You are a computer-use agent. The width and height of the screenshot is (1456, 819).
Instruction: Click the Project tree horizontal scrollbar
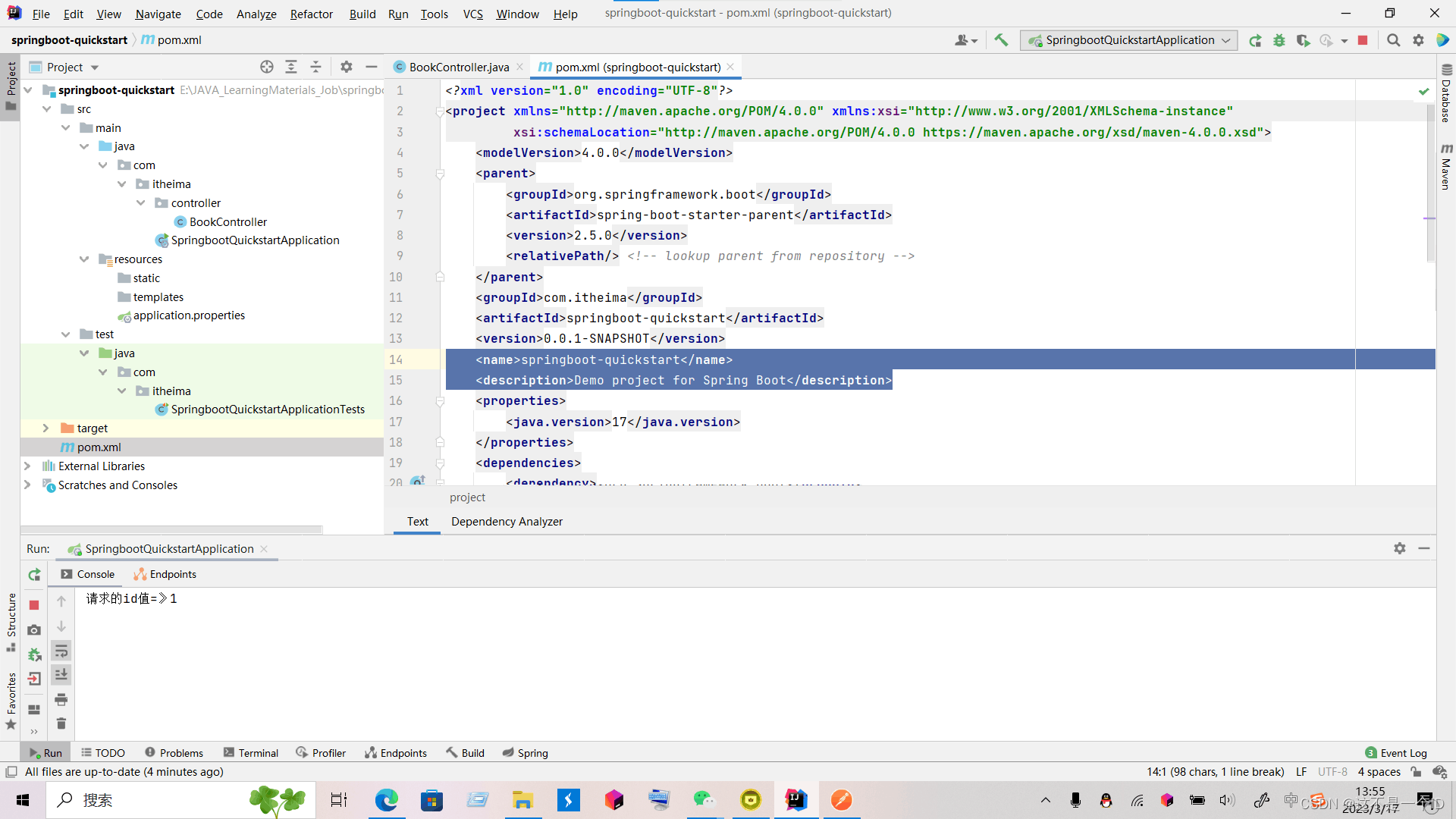(x=171, y=529)
